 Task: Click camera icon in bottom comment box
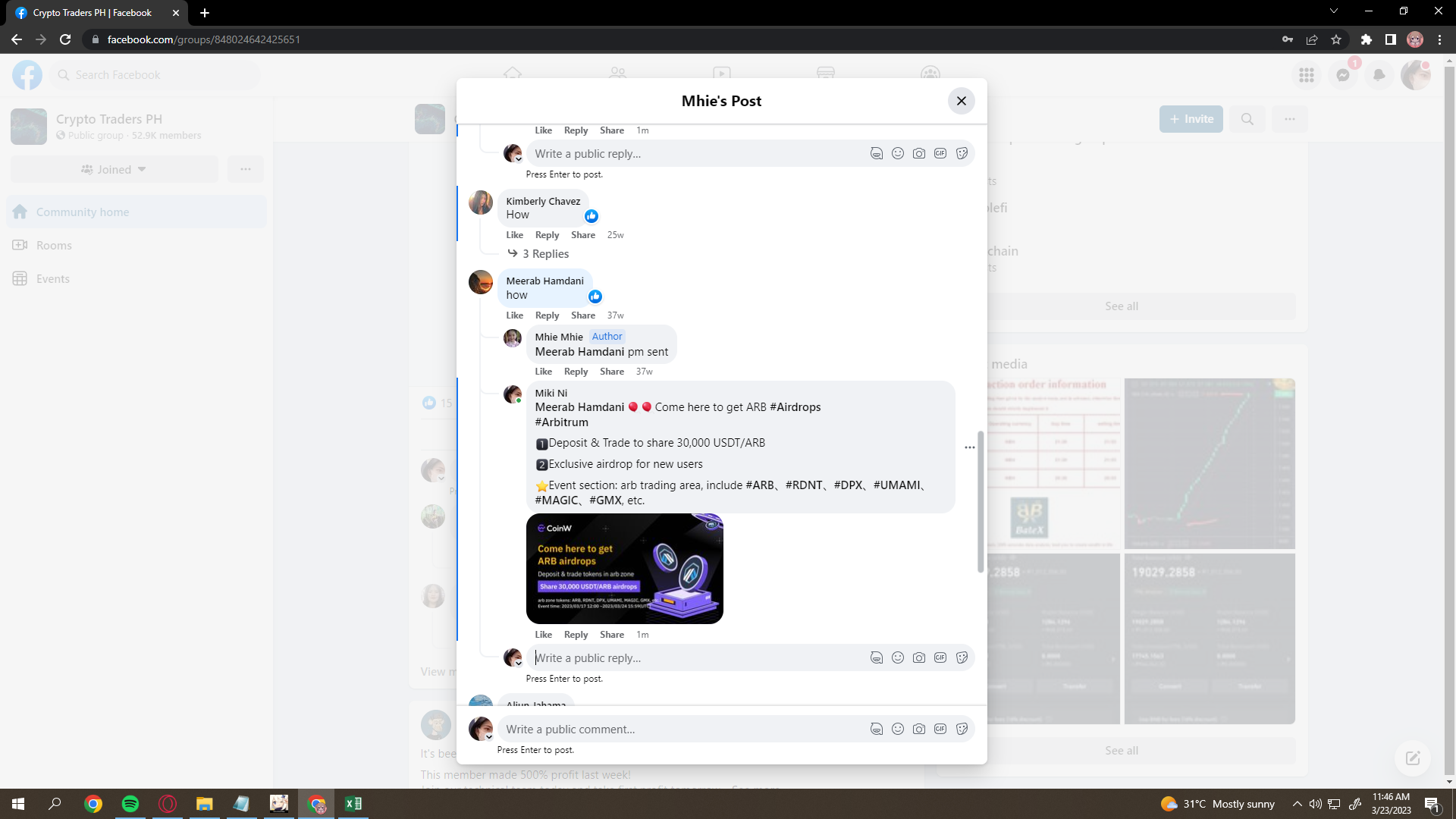[918, 729]
